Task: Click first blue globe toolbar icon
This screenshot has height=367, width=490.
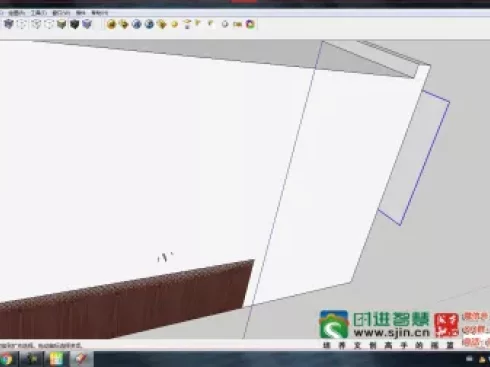Action: click(137, 24)
